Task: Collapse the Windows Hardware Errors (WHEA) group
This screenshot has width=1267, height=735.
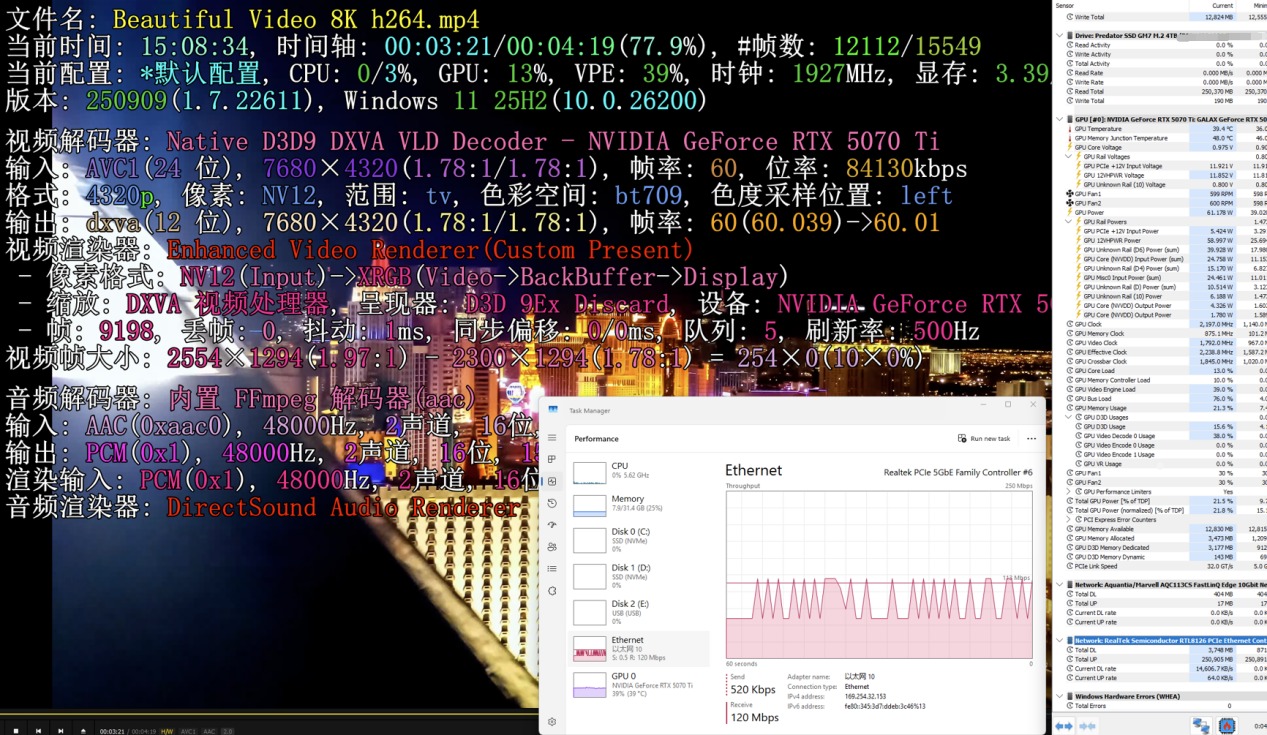Action: (x=1060, y=696)
